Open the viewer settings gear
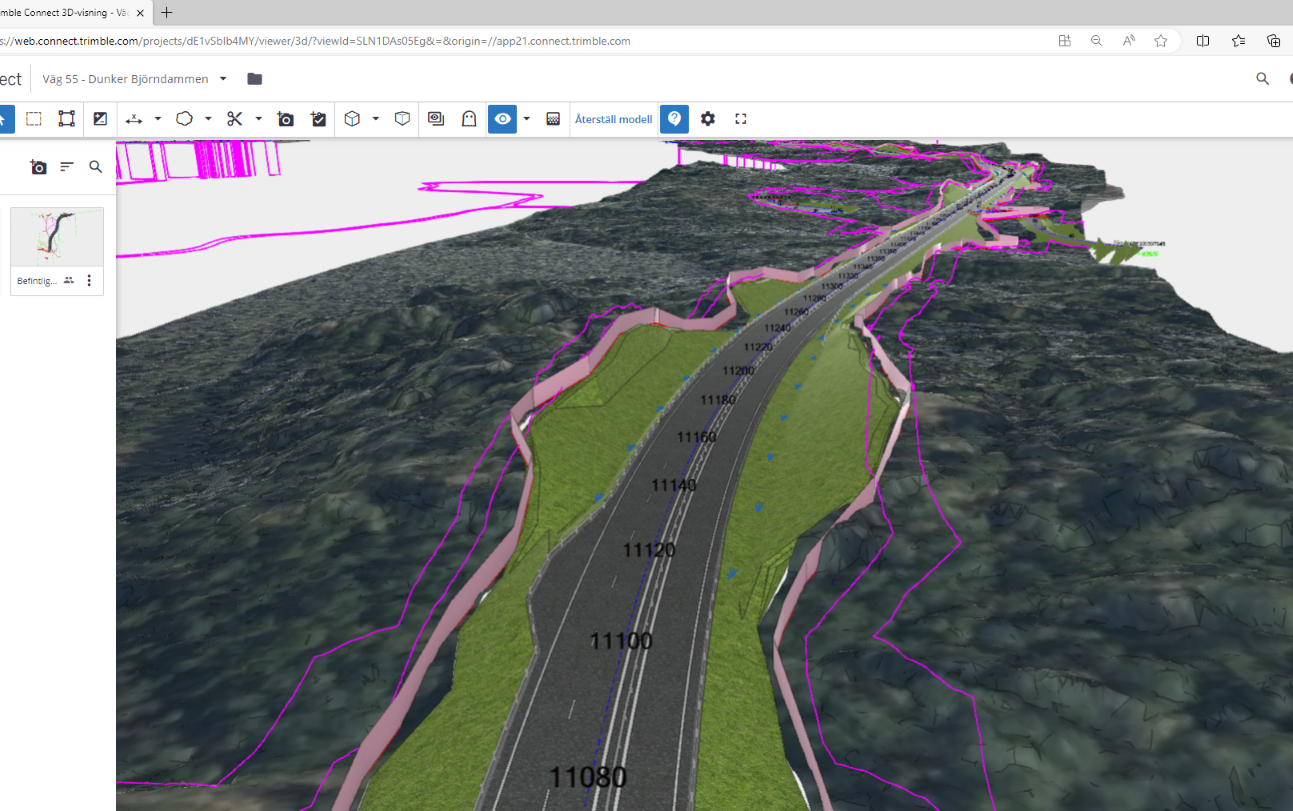 coord(707,118)
